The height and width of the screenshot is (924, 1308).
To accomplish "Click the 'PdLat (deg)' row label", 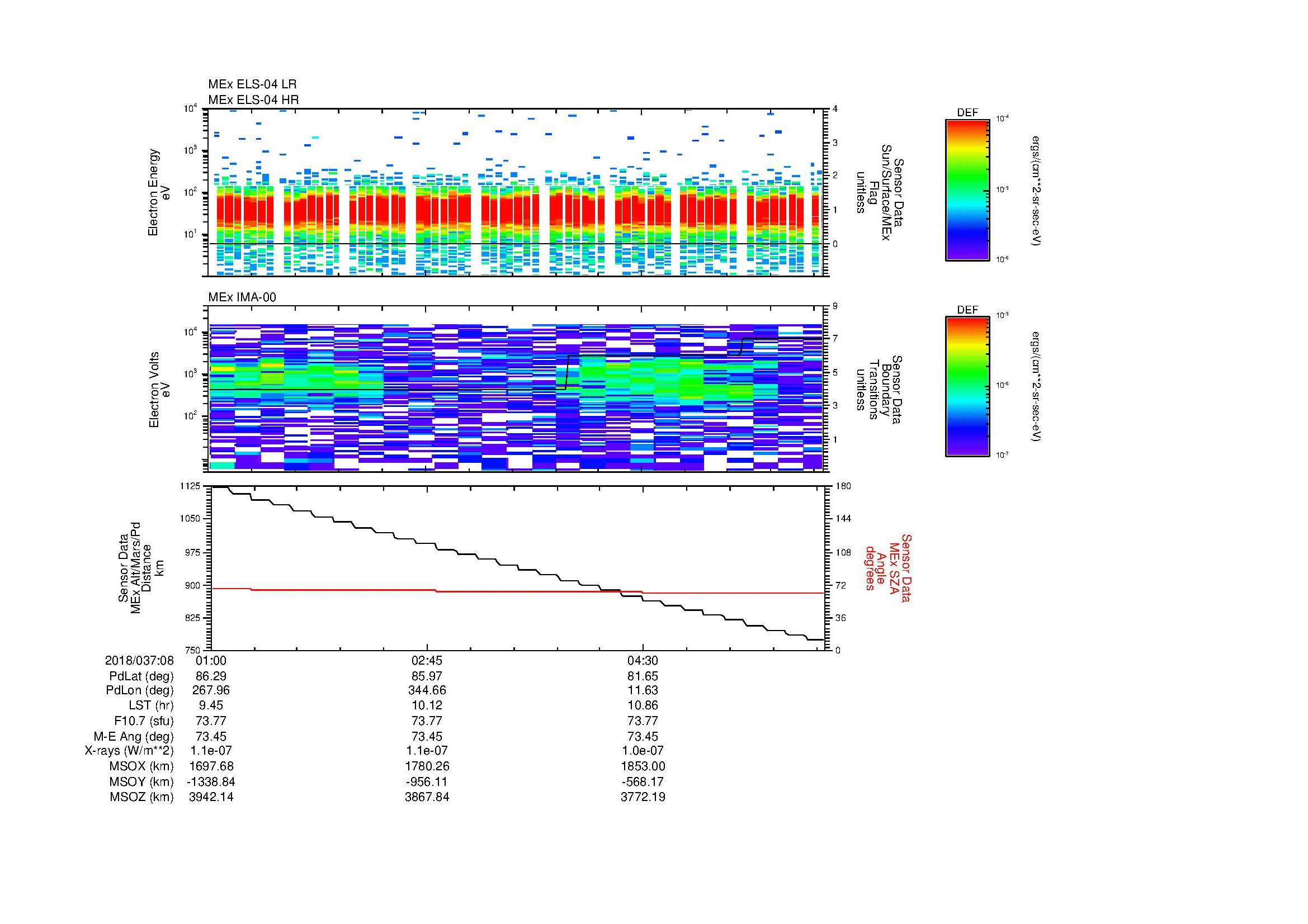I will 141,676.
